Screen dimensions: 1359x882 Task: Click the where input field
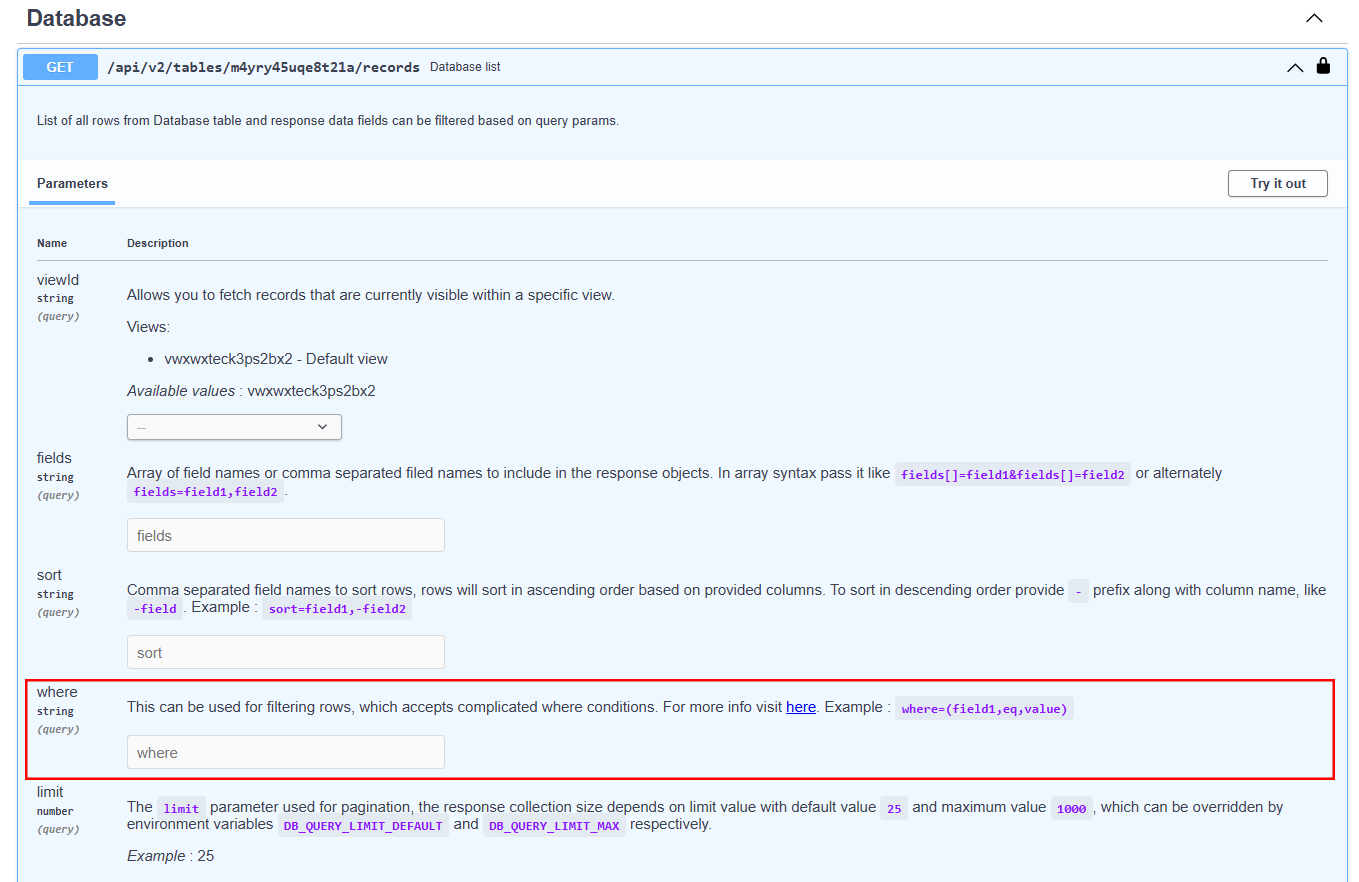[286, 752]
